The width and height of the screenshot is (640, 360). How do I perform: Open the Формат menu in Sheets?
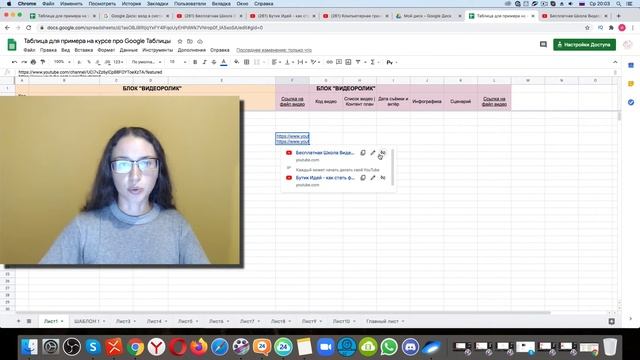click(106, 50)
